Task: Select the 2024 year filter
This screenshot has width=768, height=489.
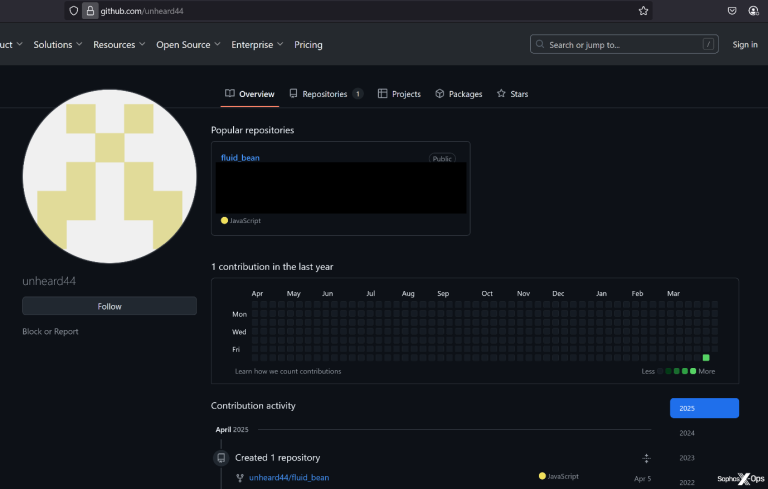Action: [687, 433]
